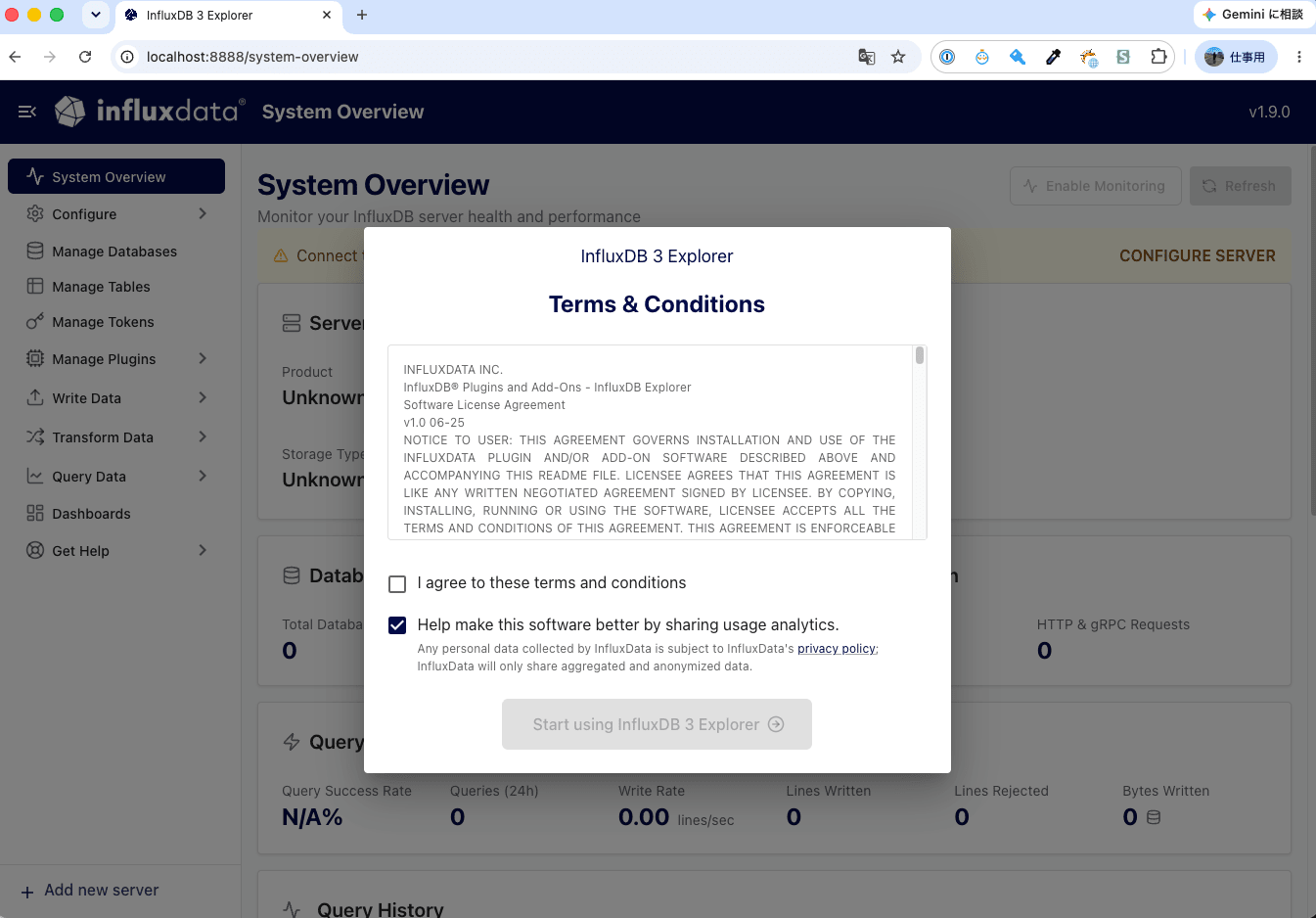The height and width of the screenshot is (918, 1316).
Task: Click the Dashboards grid icon in the sidebar
Action: [35, 513]
